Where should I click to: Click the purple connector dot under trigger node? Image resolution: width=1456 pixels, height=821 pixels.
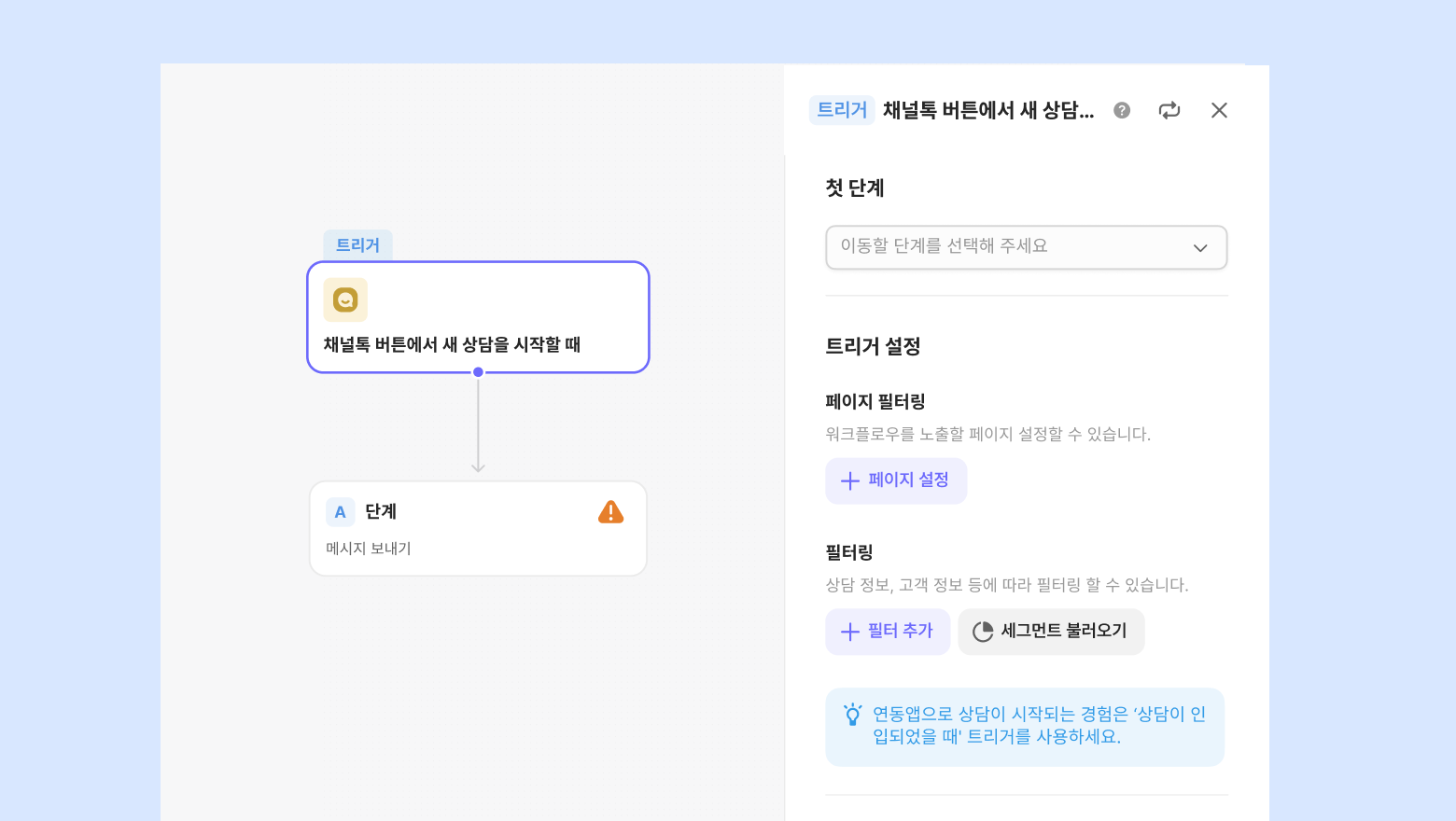coord(478,372)
